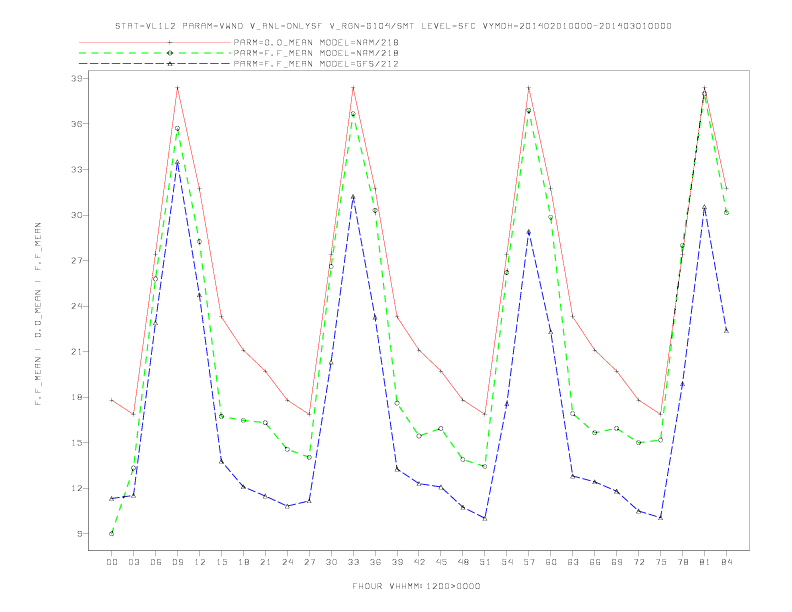The image size is (792, 612).
Task: Click x-axis tick label 12
Action: (200, 562)
